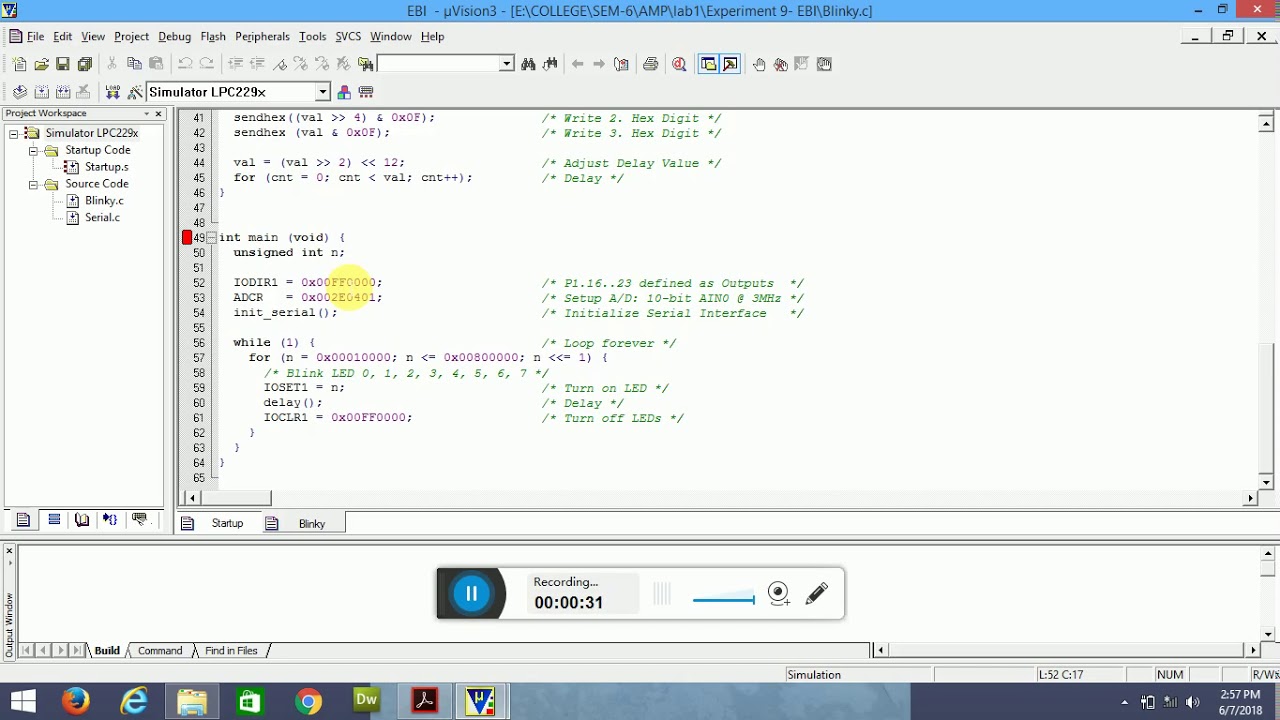The width and height of the screenshot is (1280, 720).
Task: Kill all breakpoints with crossed hand icon
Action: point(781,64)
